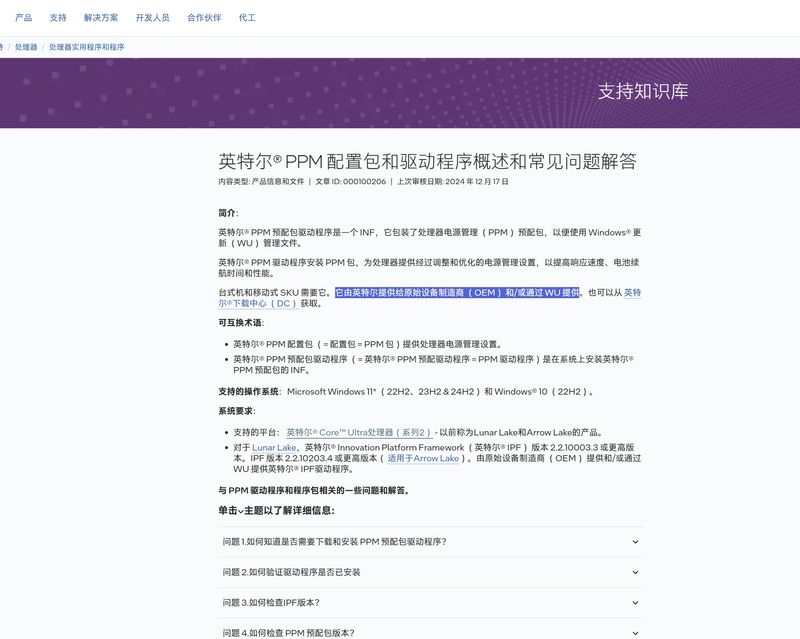Screen dimensions: 800x639
Task: Open the 产品 menu in top navigation
Action: point(24,18)
